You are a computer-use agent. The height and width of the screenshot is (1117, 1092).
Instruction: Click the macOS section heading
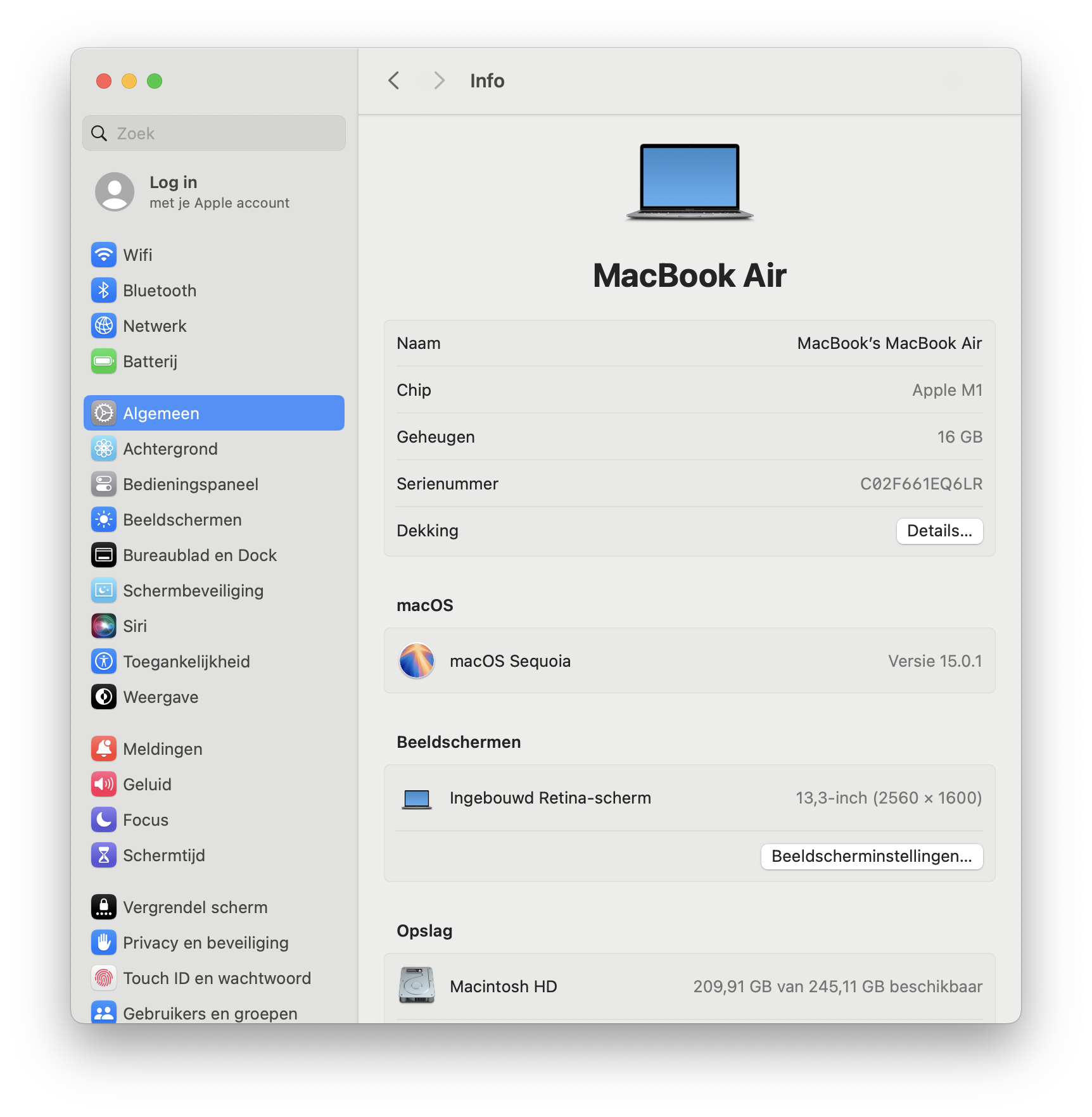425,606
